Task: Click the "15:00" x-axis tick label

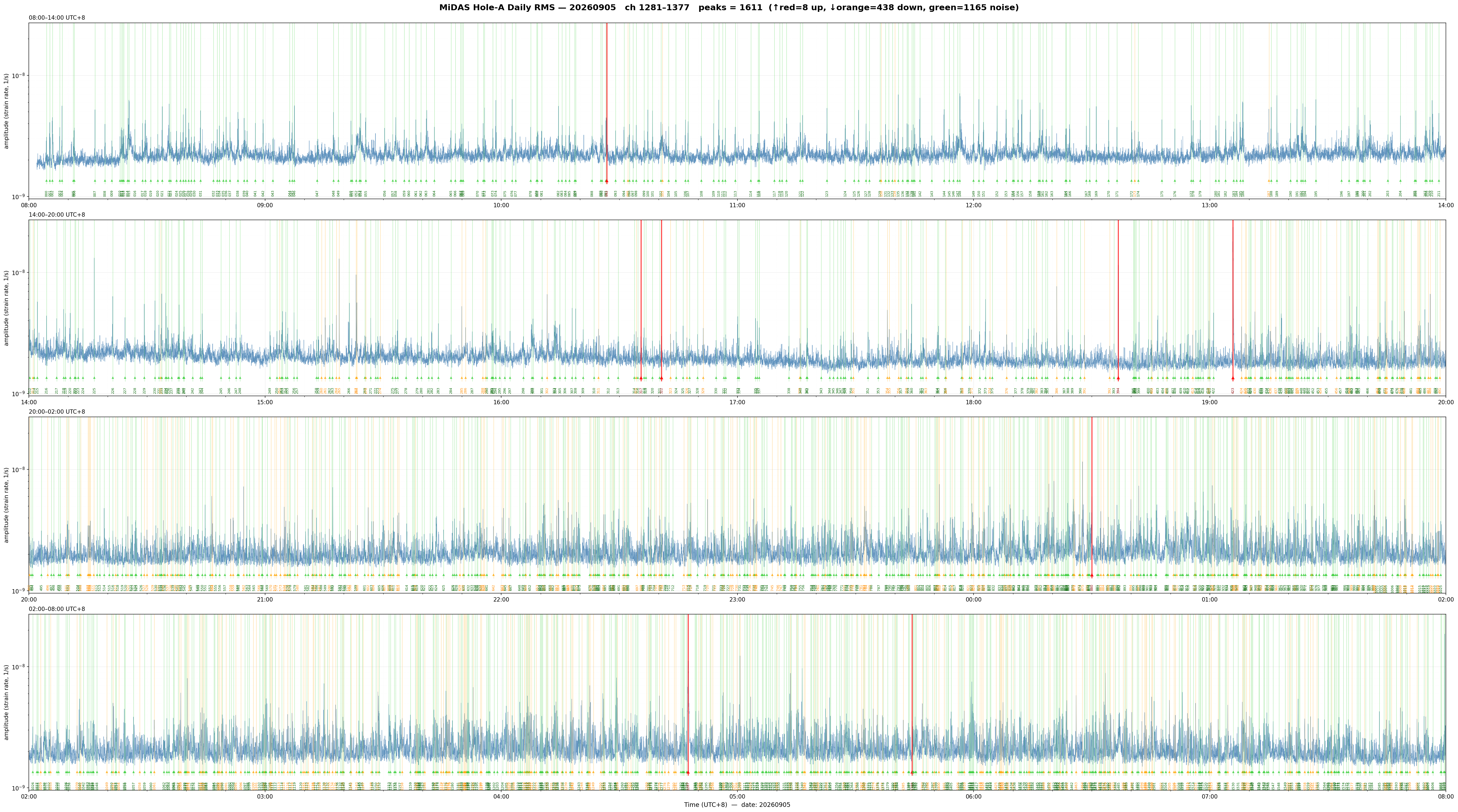Action: [265, 402]
